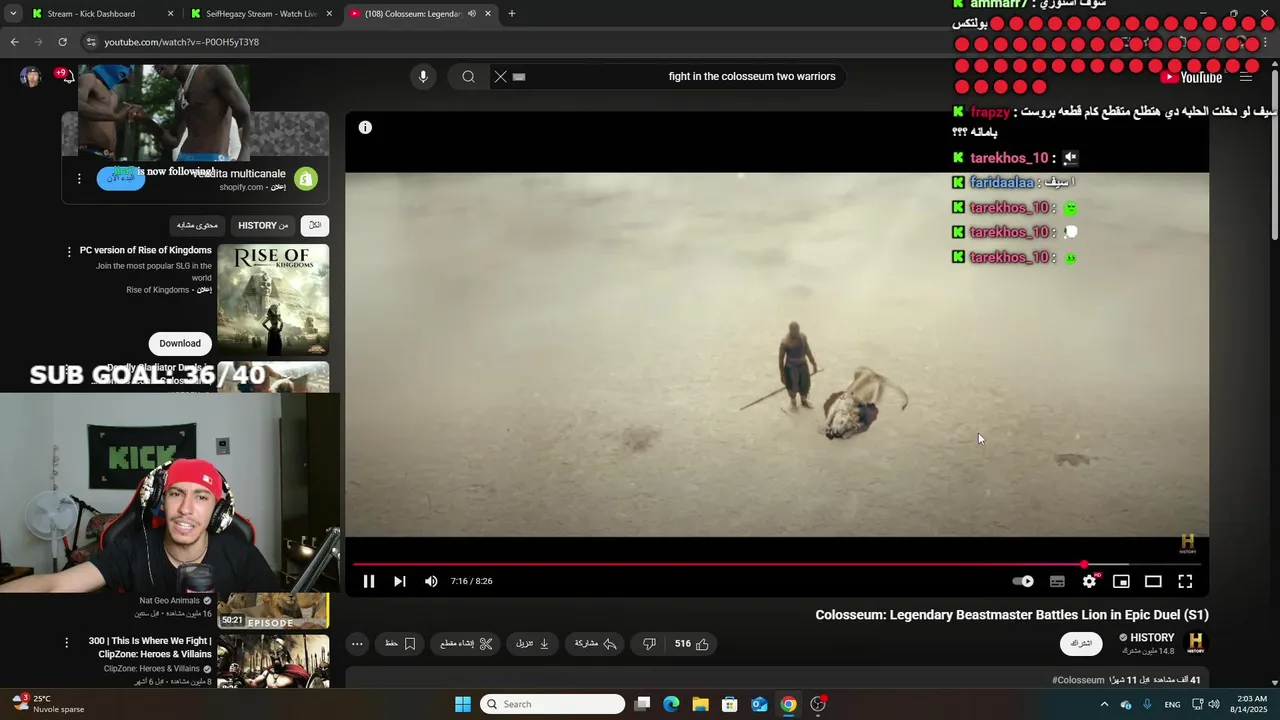Open Microsoft Store from the taskbar
The width and height of the screenshot is (1280, 720).
tap(730, 704)
